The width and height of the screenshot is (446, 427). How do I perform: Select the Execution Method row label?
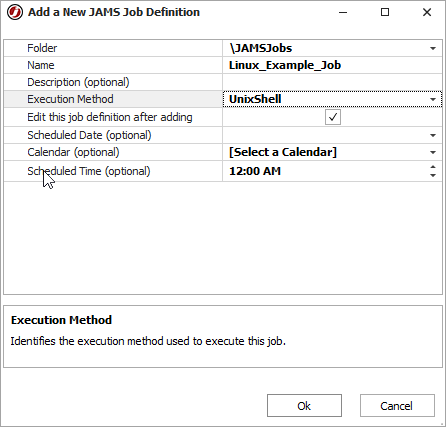(70, 99)
